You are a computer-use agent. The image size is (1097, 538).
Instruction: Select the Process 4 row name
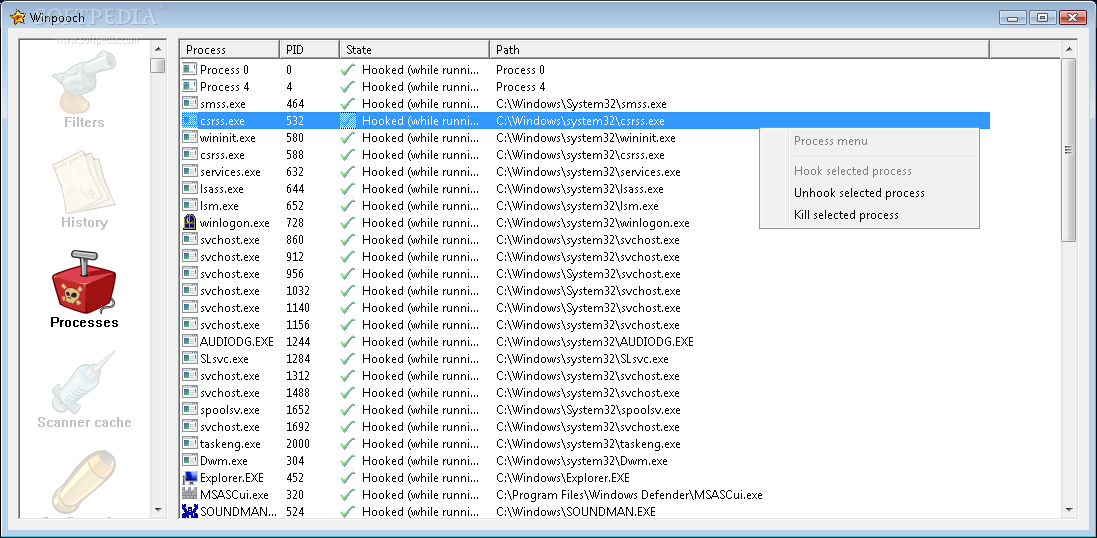(x=224, y=87)
